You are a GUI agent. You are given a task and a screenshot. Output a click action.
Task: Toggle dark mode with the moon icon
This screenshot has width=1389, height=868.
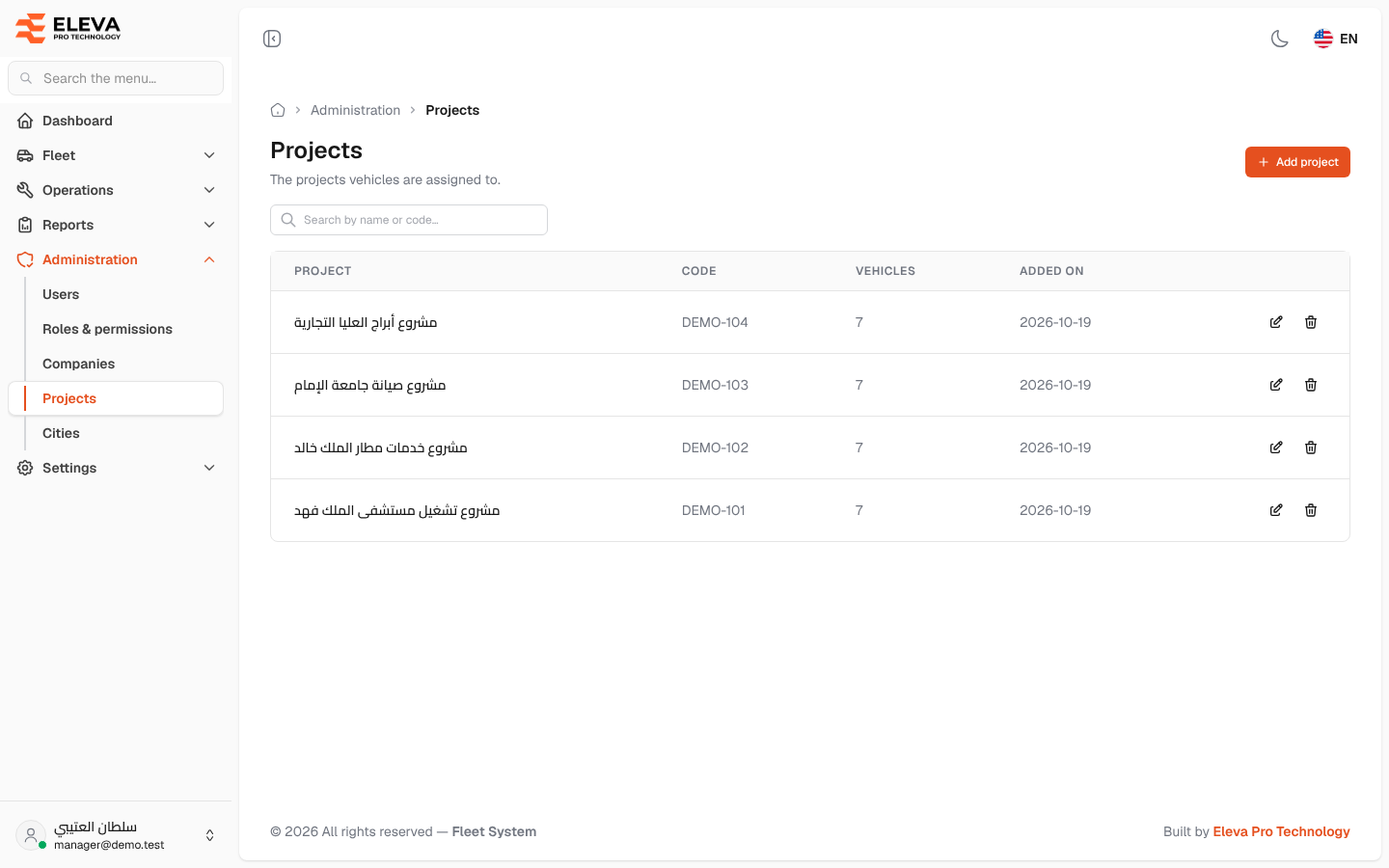click(1280, 39)
